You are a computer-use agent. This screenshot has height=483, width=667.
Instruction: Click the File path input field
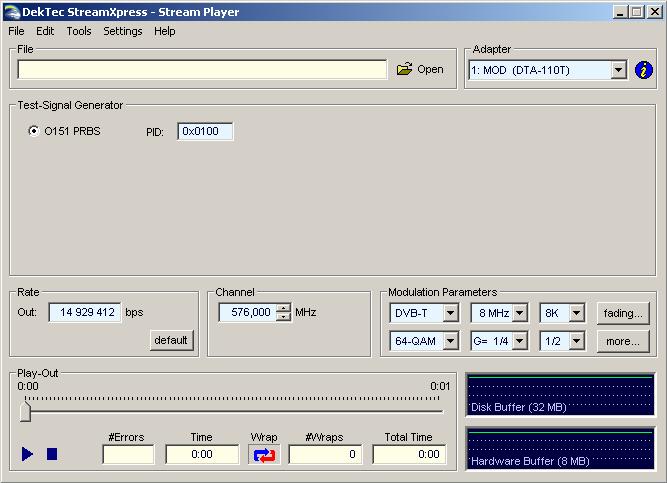click(x=202, y=69)
